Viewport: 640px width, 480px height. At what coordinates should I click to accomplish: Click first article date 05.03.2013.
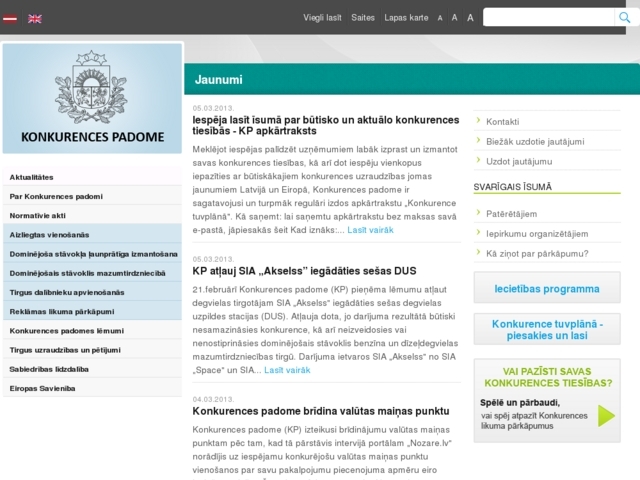(213, 108)
